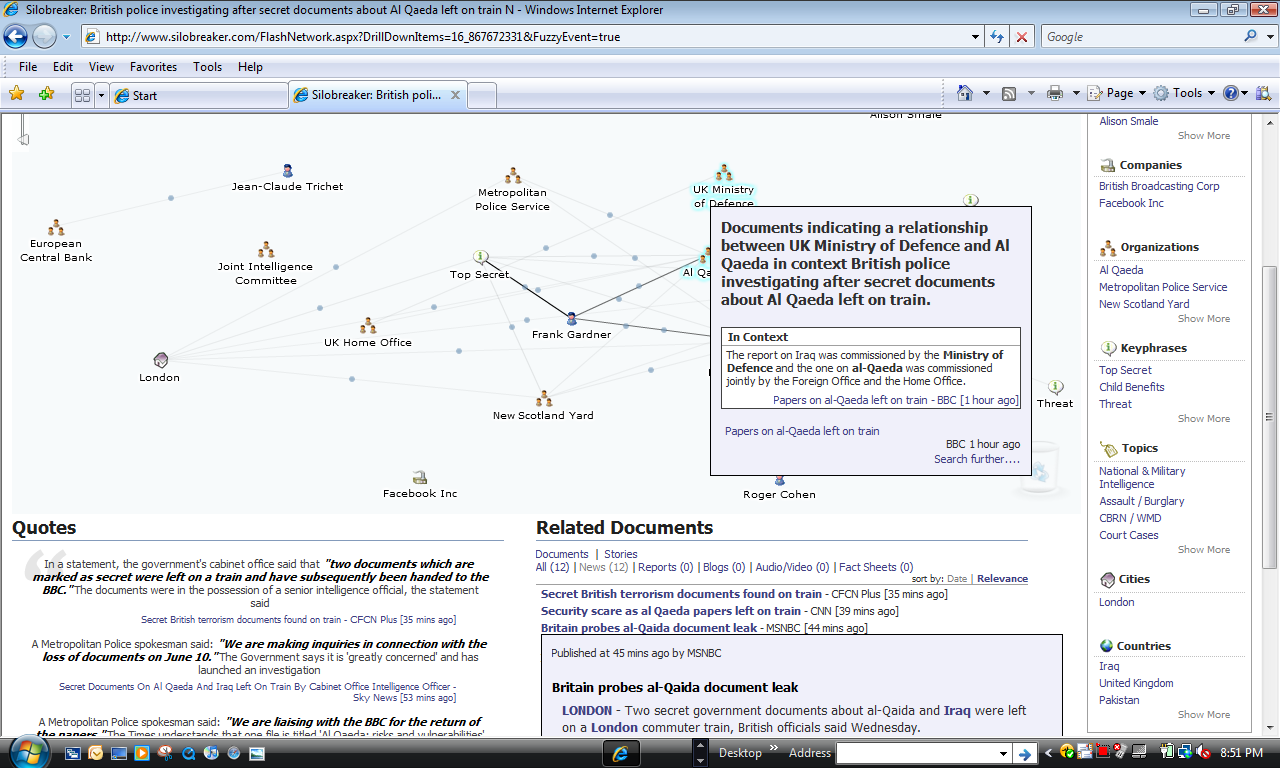1280x768 pixels.
Task: Click the Internet Explorer taskbar button
Action: coord(621,753)
